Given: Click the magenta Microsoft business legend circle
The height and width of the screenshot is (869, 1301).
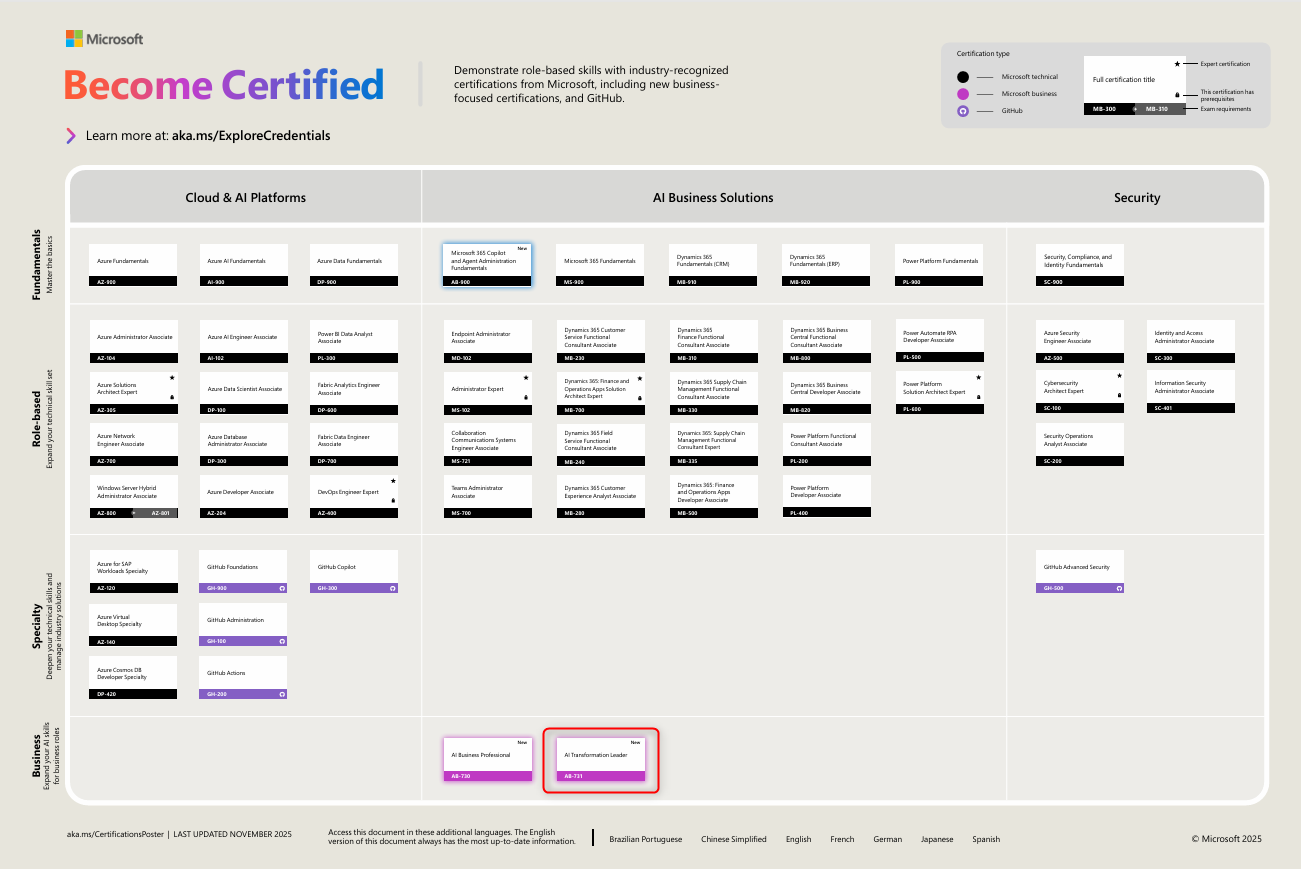Looking at the screenshot, I should [963, 94].
